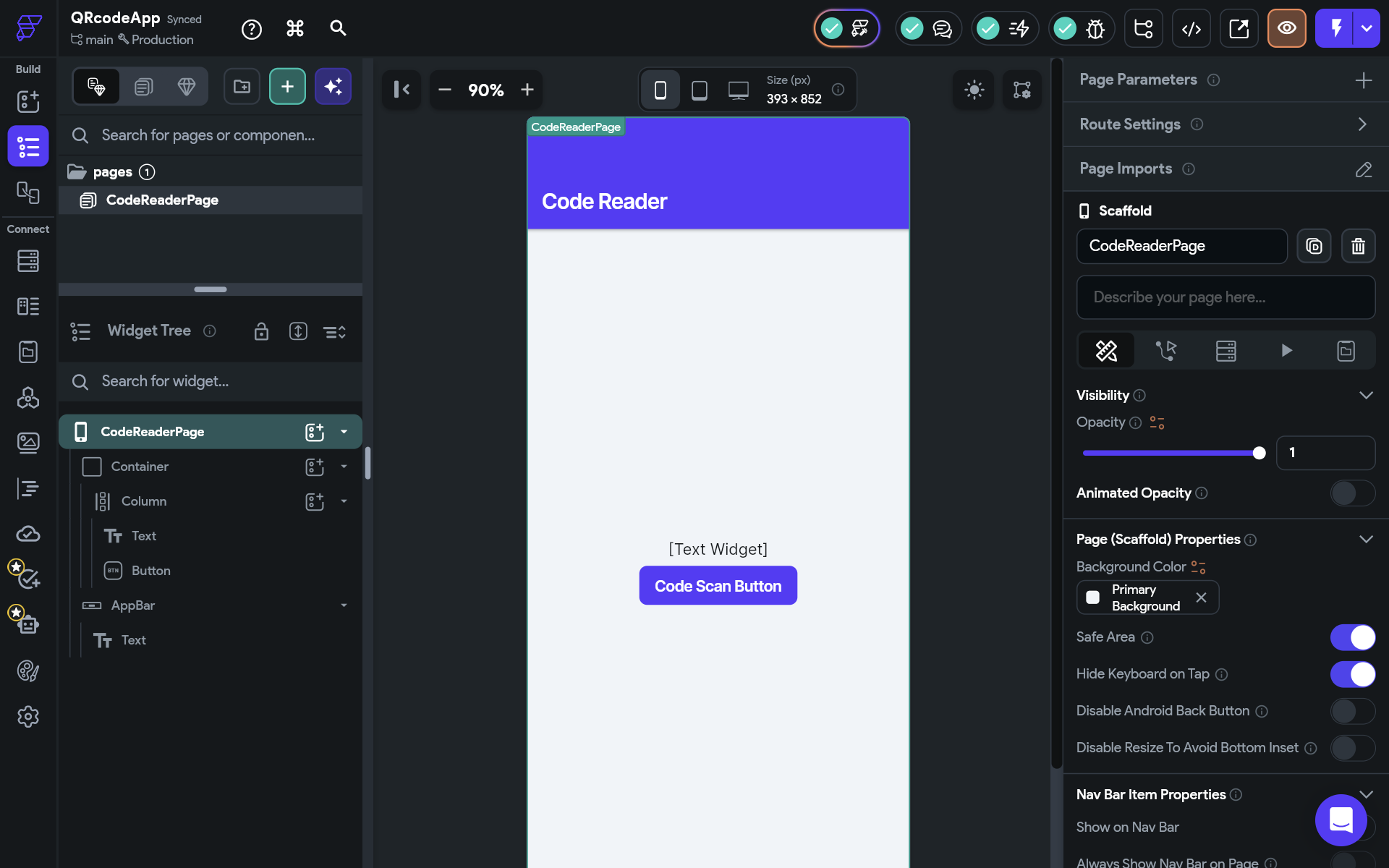This screenshot has height=868, width=1389.
Task: Click the opacity slider handle
Action: point(1259,453)
